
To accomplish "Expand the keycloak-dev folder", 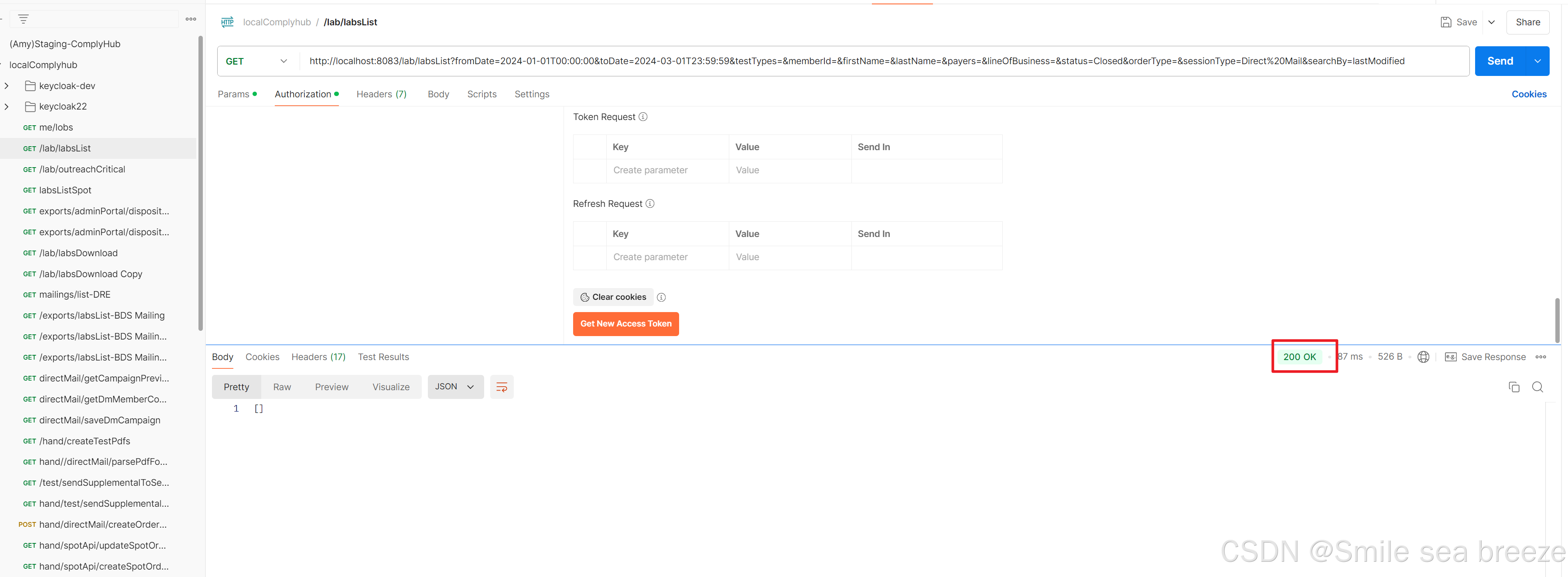I will (x=7, y=86).
